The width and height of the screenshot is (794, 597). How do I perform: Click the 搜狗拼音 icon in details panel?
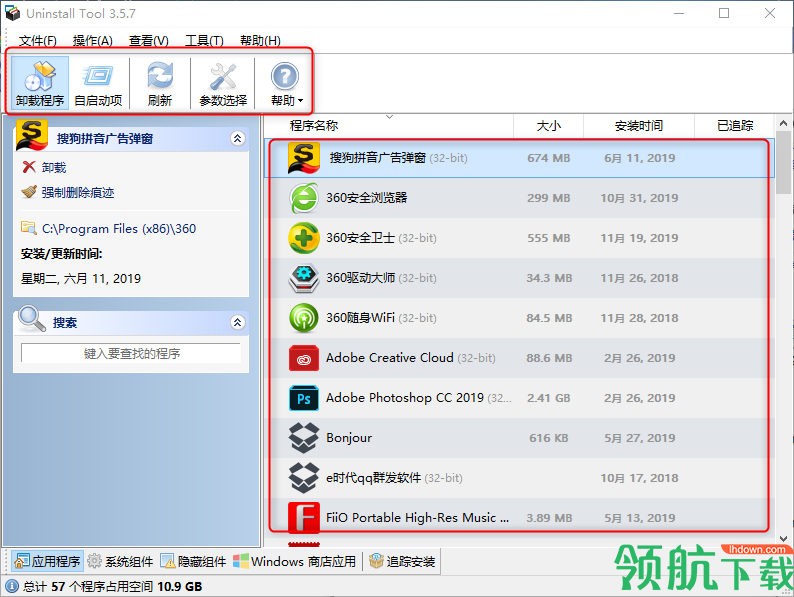coord(32,135)
